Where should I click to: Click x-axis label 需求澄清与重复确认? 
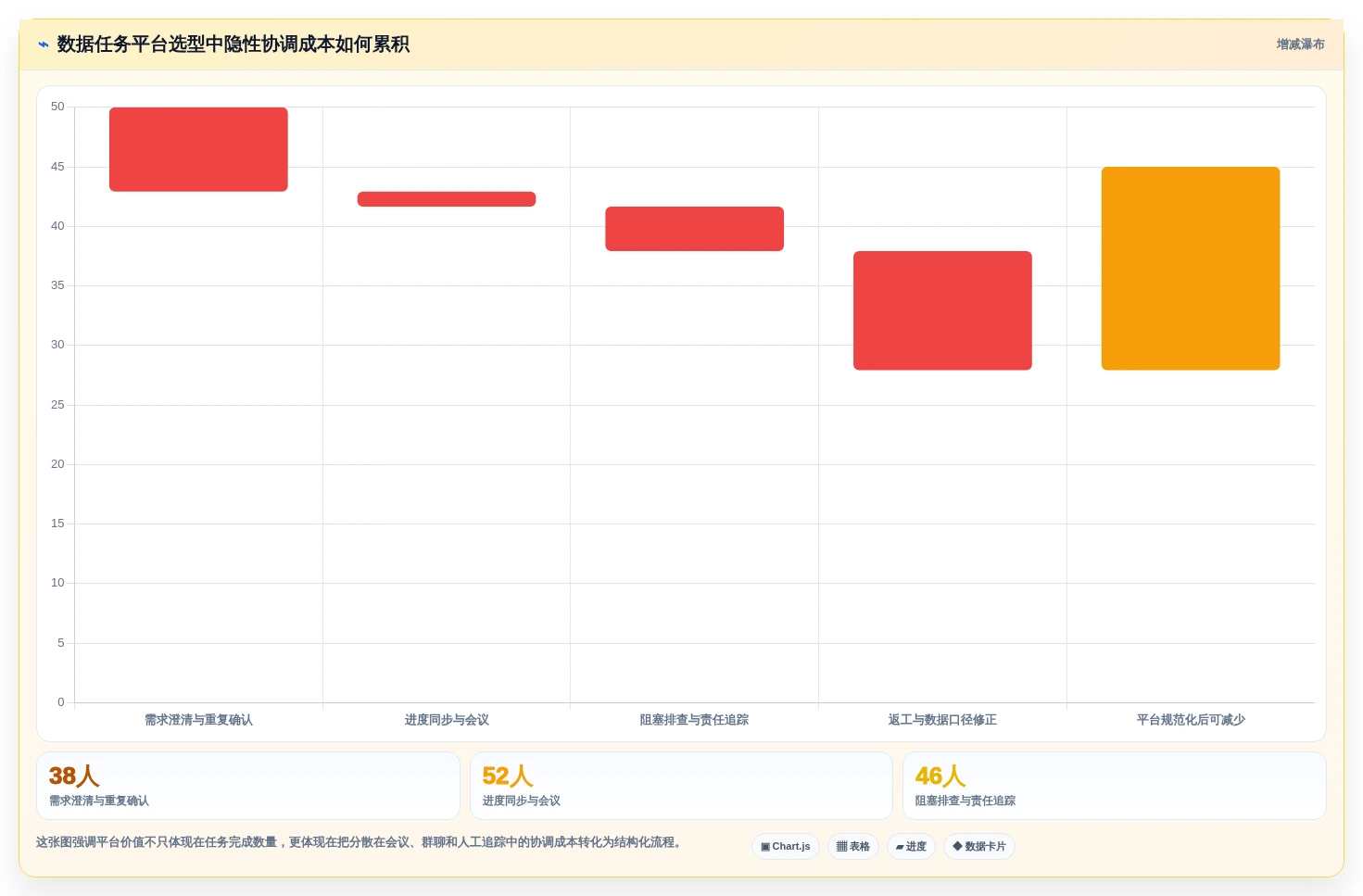(198, 720)
